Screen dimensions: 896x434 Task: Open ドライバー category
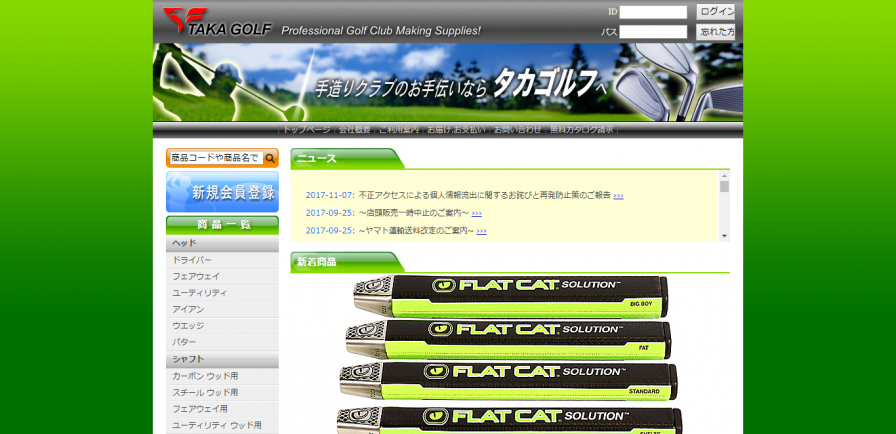222,260
